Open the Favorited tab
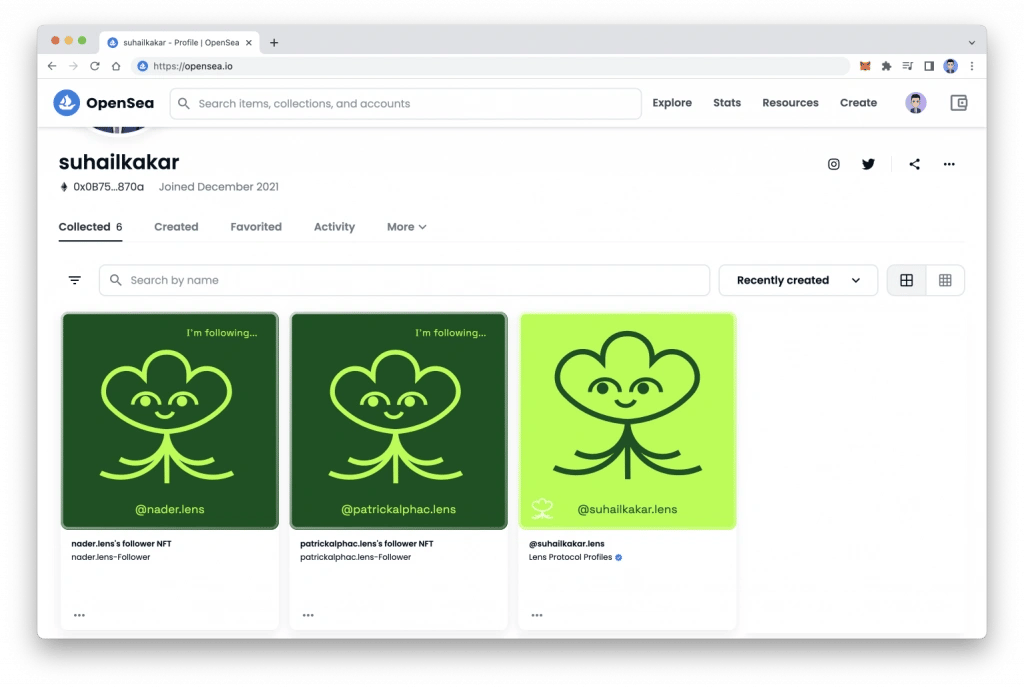Viewport: 1024px width, 688px height. click(256, 227)
